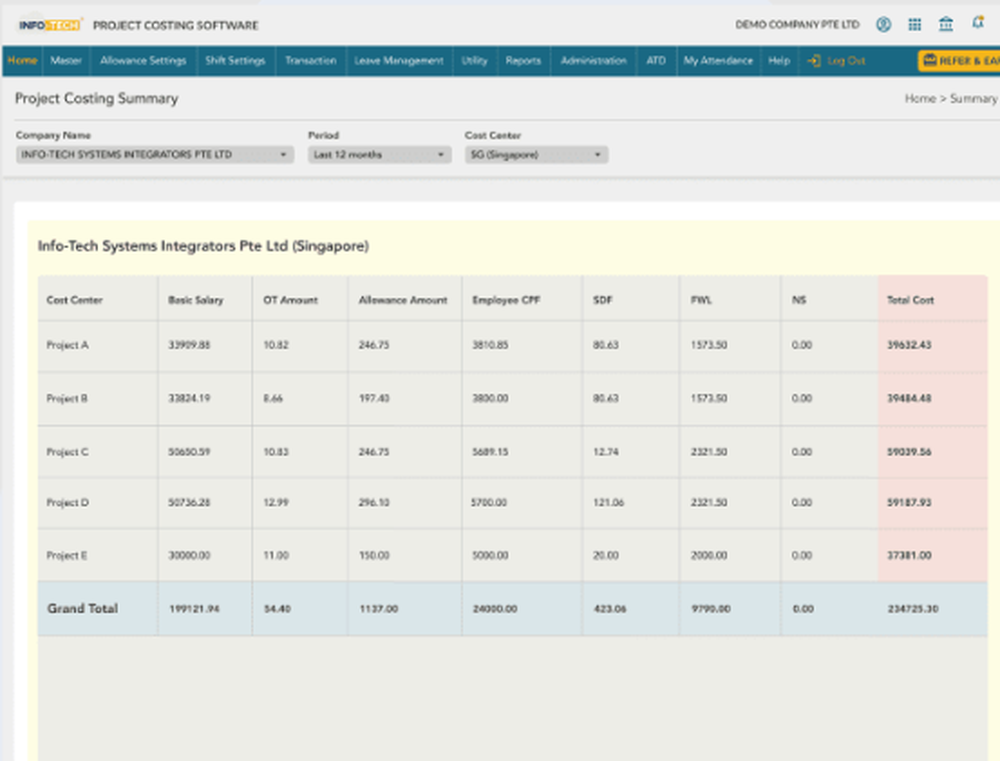Screen dimensions: 1000x761
Task: Click the FWL column header
Action: click(701, 300)
